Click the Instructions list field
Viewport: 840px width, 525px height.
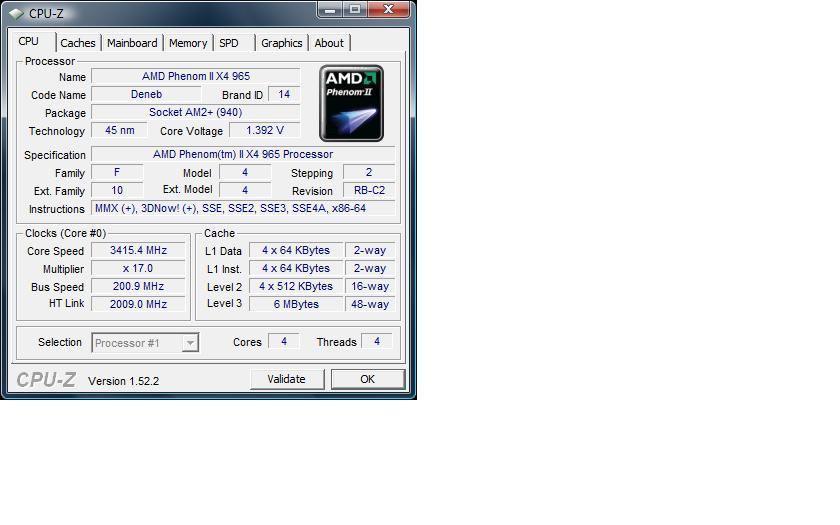coord(243,208)
